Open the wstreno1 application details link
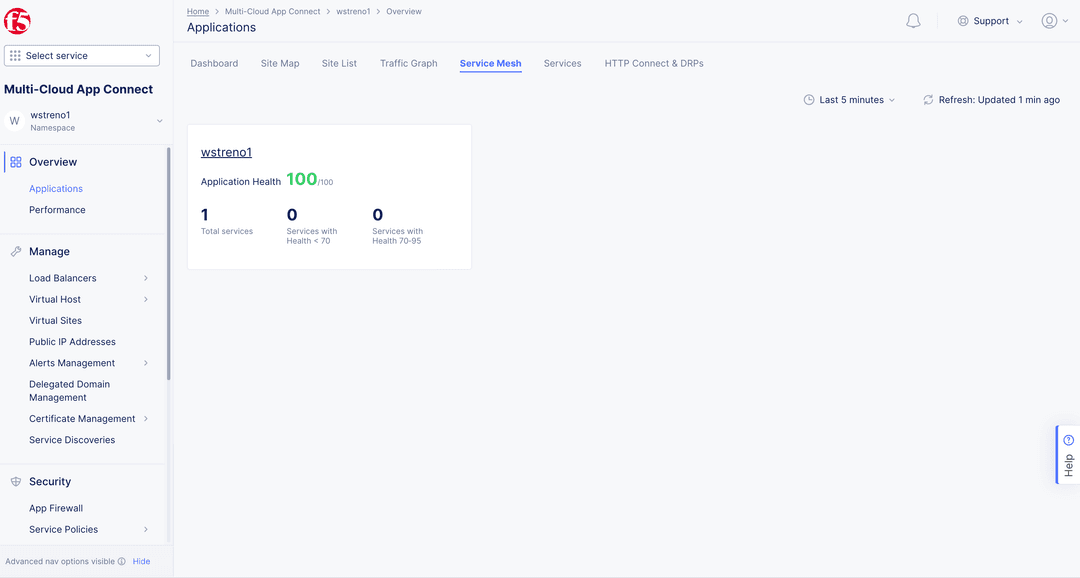This screenshot has width=1080, height=578. (226, 152)
